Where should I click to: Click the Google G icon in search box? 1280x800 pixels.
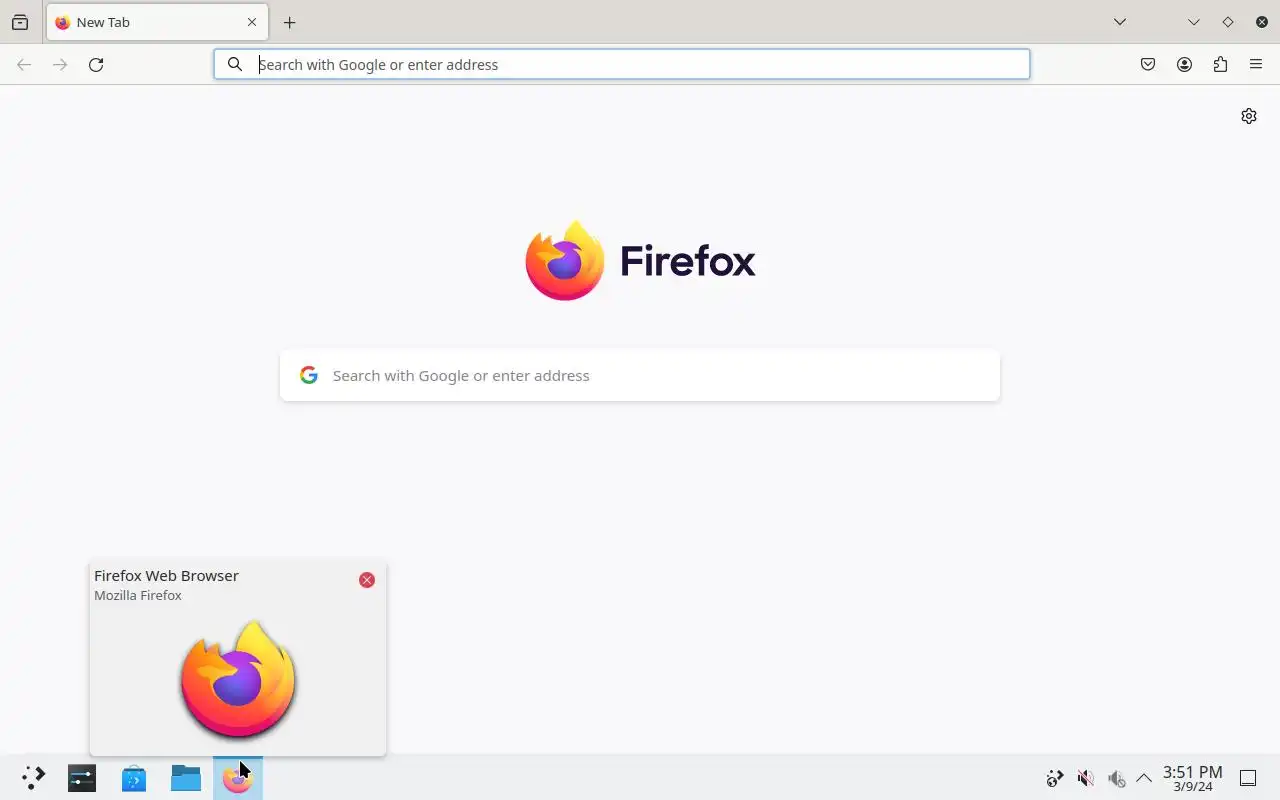pyautogui.click(x=309, y=375)
